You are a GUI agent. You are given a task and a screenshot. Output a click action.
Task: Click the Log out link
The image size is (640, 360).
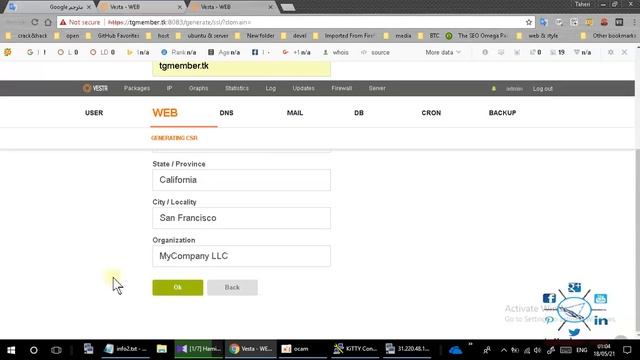542,89
